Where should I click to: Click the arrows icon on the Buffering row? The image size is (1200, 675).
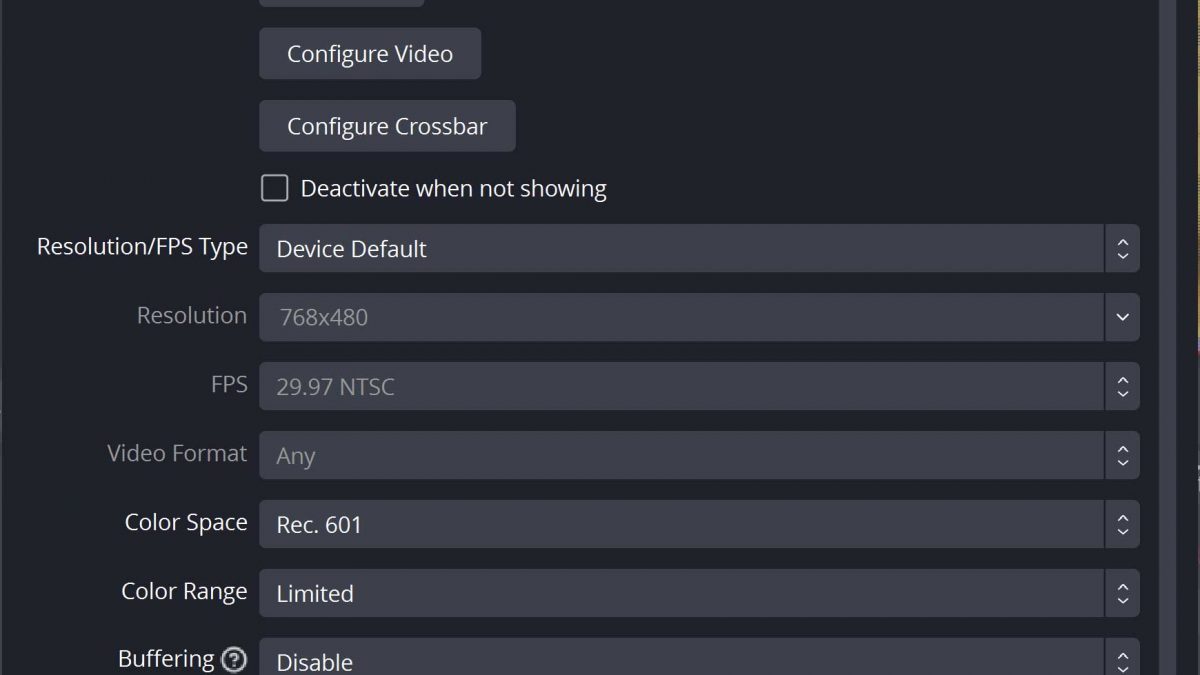click(1122, 660)
